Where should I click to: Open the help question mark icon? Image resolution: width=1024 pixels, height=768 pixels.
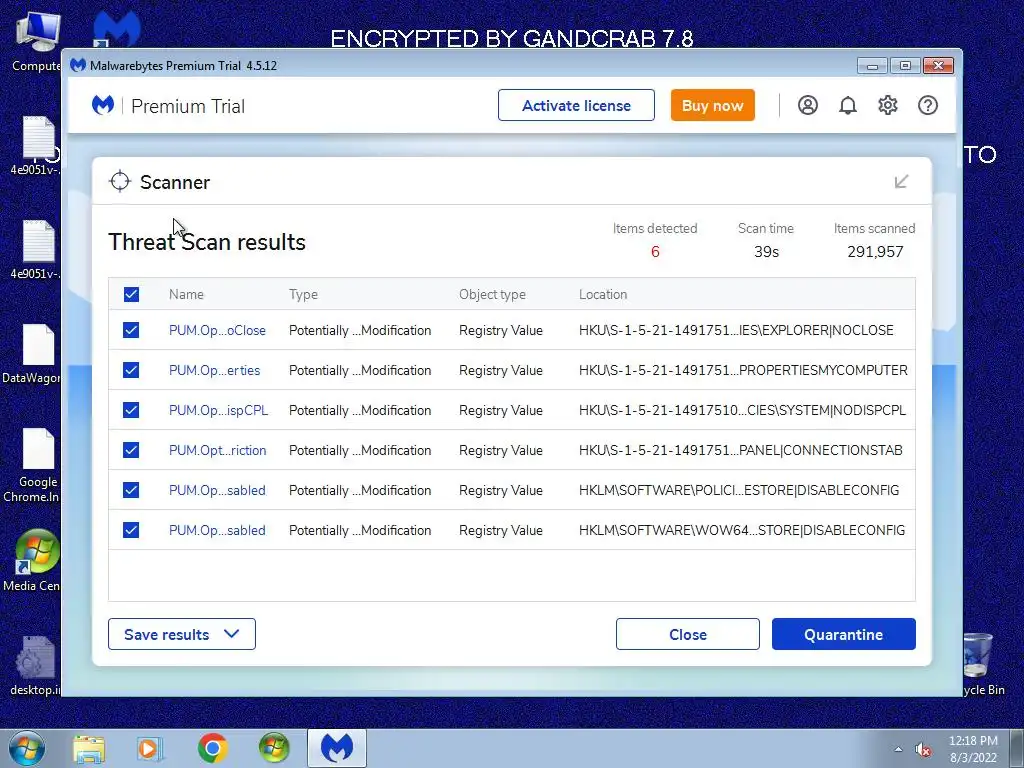(x=927, y=105)
